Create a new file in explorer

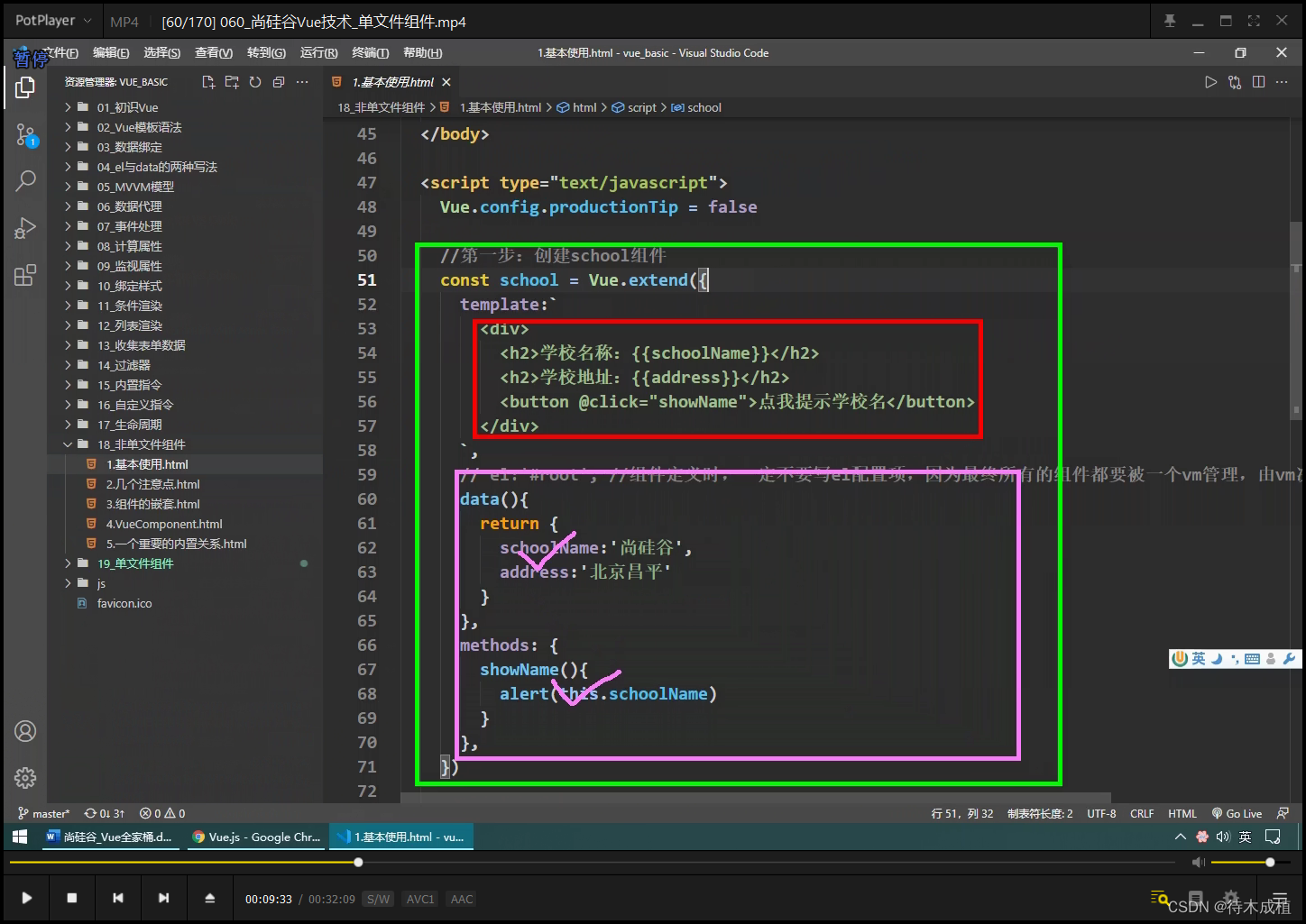coord(208,82)
